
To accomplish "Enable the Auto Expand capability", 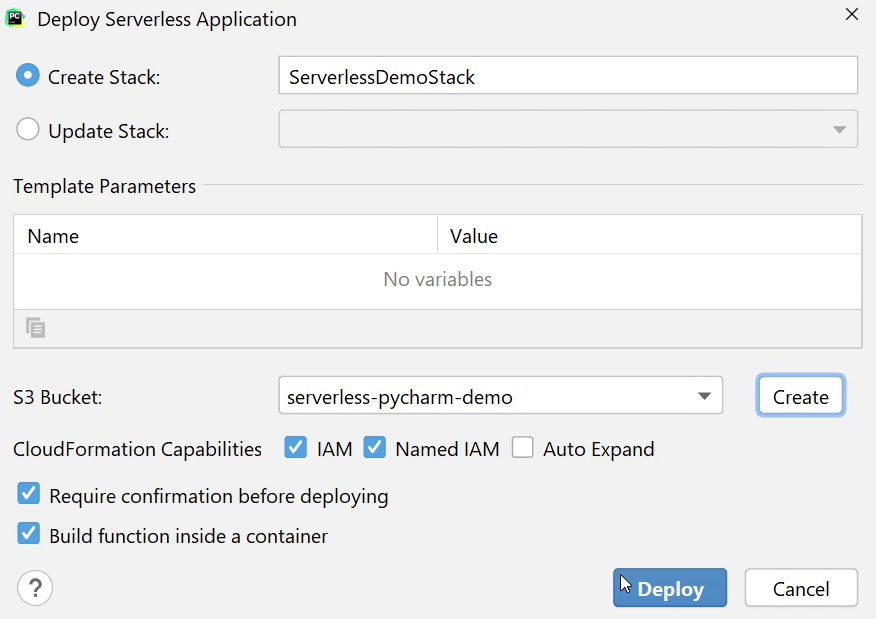I will 522,448.
